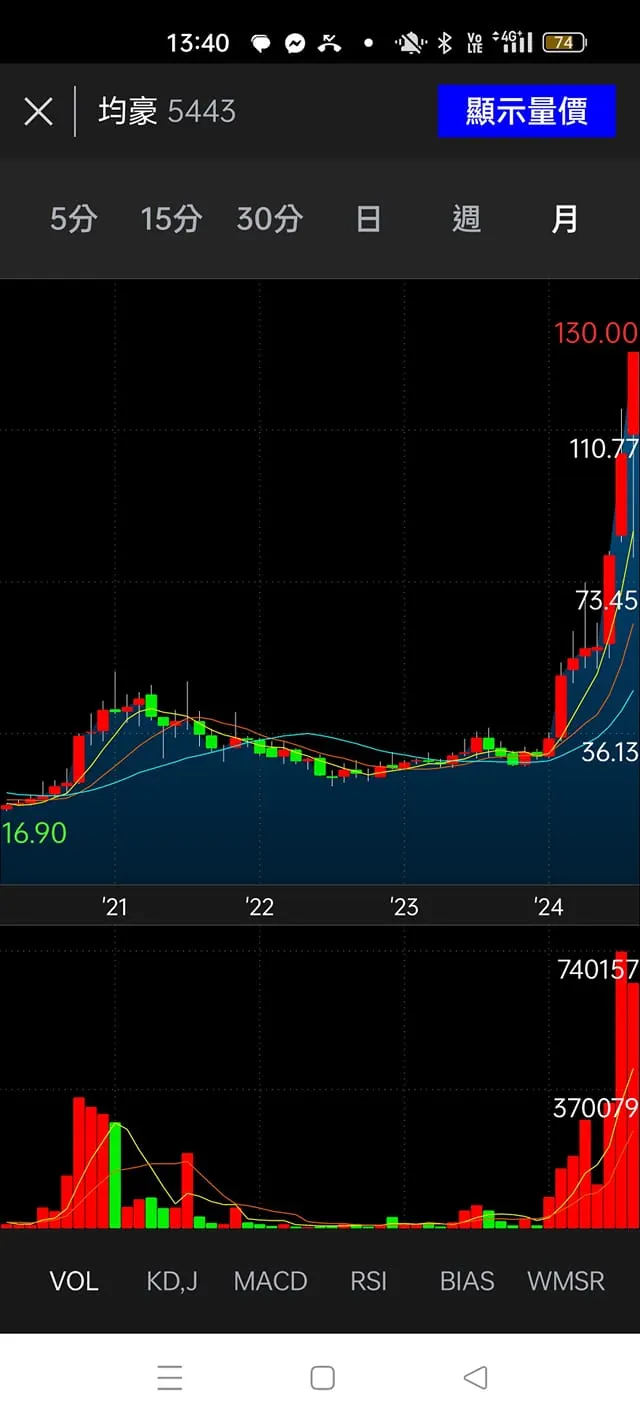Tap the chat bubble notification icon
The image size is (640, 1422).
(261, 43)
